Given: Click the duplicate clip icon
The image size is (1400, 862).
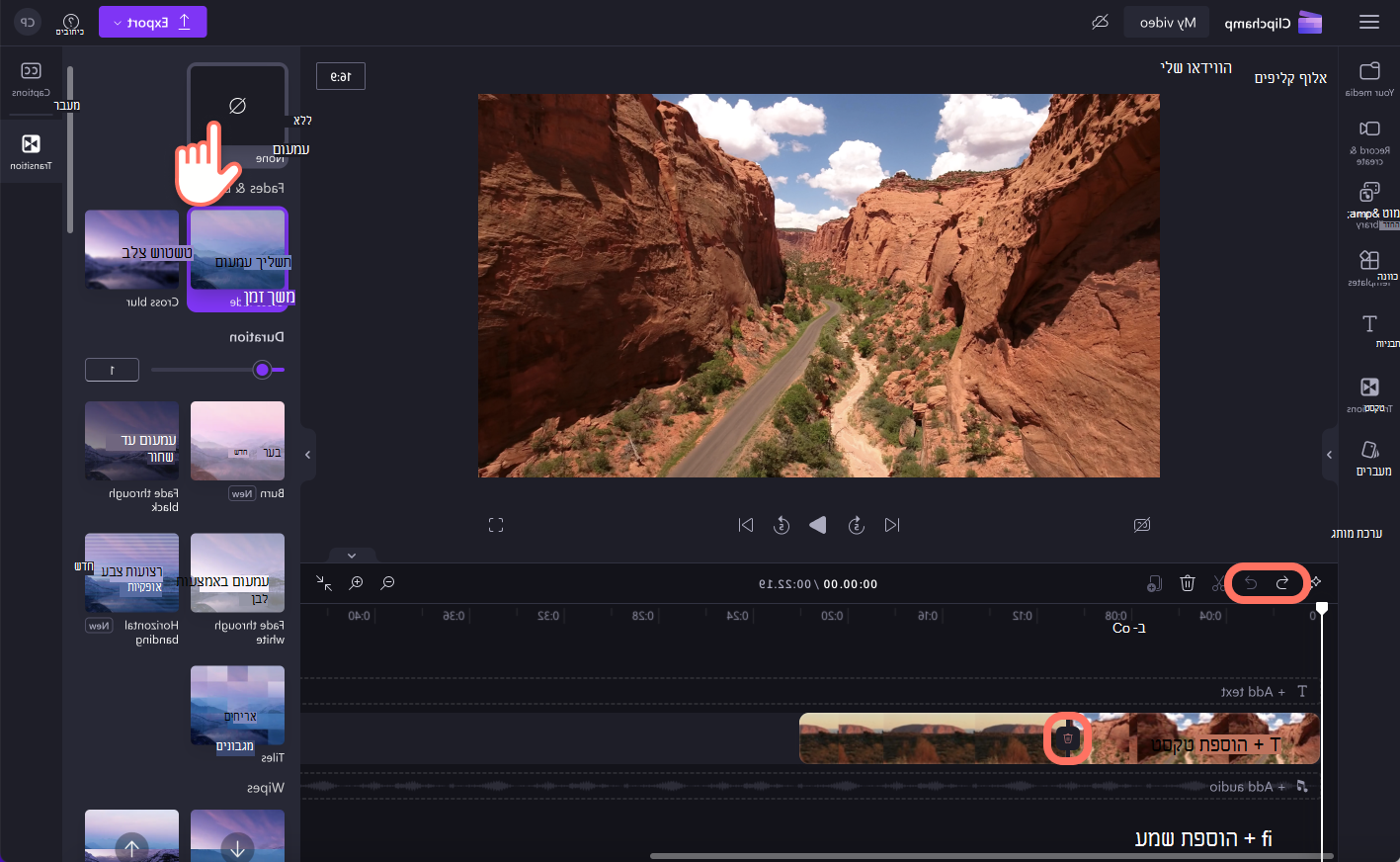Looking at the screenshot, I should pos(1155,583).
